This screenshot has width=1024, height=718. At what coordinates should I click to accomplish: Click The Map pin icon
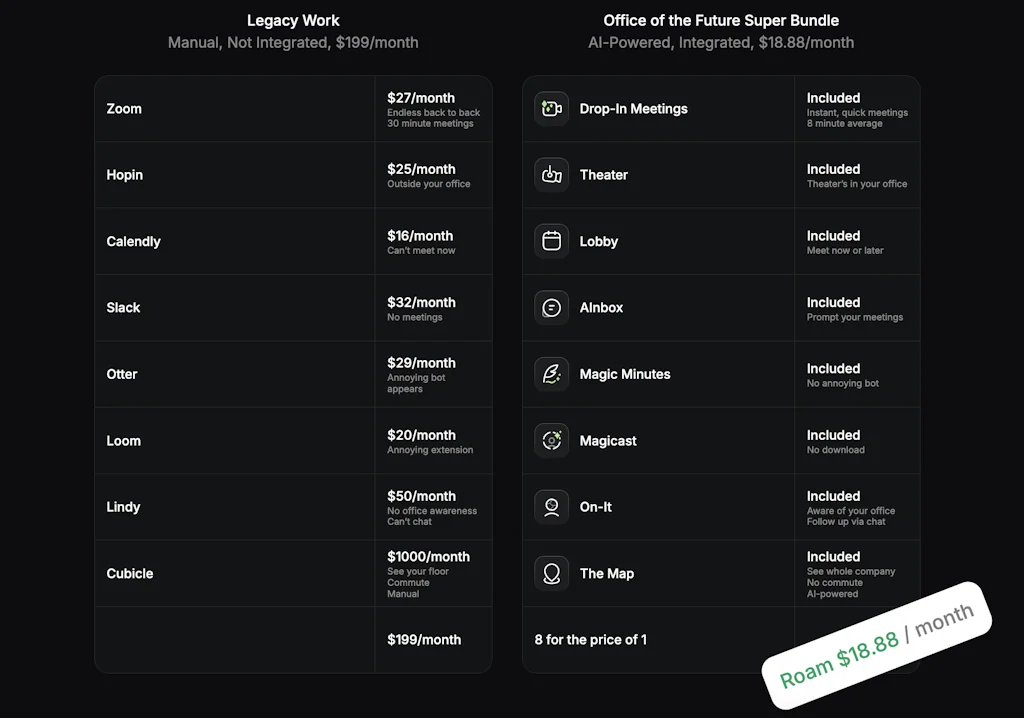click(x=551, y=573)
